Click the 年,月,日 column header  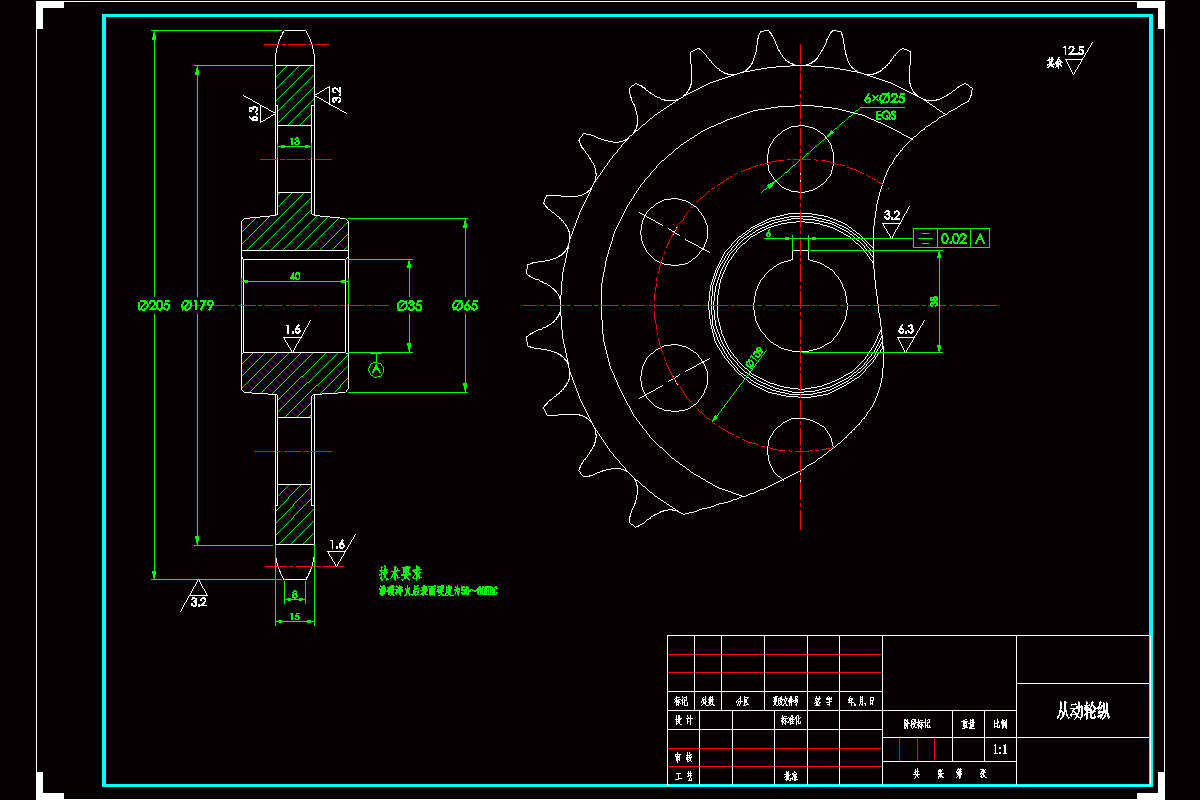[x=861, y=702]
